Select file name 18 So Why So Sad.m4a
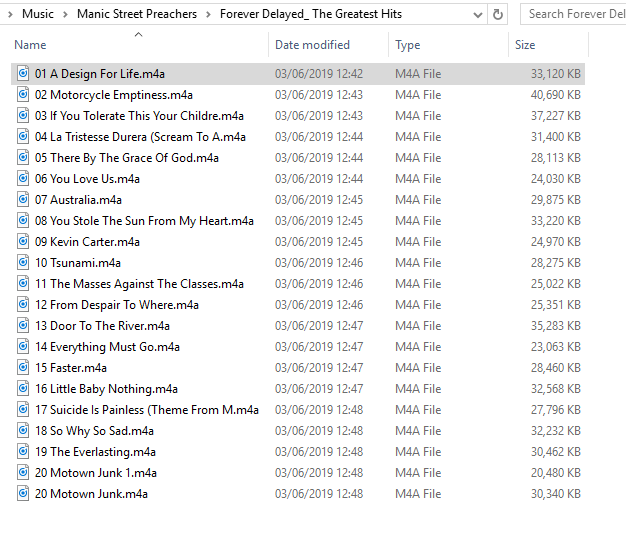Viewport: 626px width, 539px height. click(x=94, y=431)
